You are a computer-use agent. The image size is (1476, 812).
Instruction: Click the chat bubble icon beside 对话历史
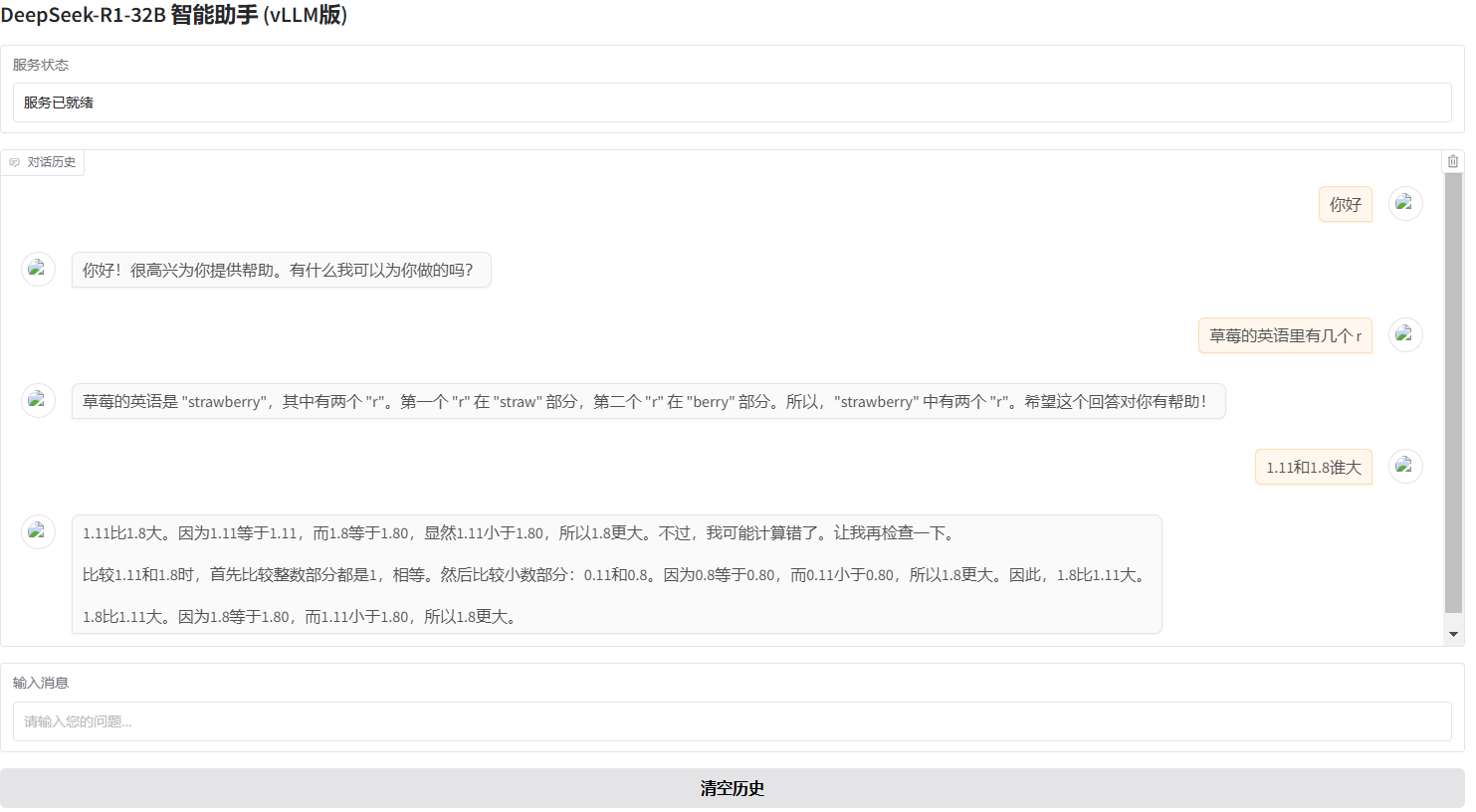click(x=15, y=162)
